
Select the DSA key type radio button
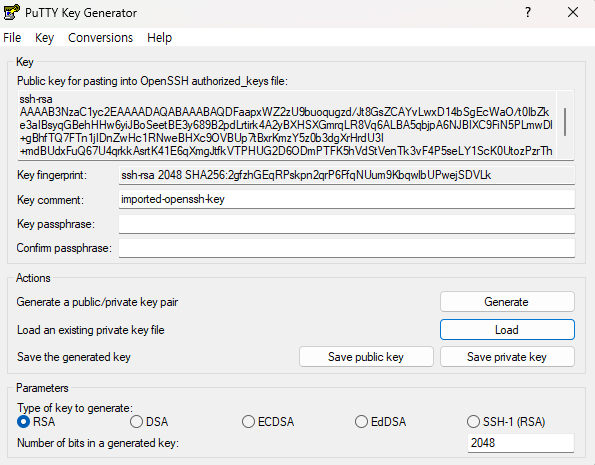point(136,422)
